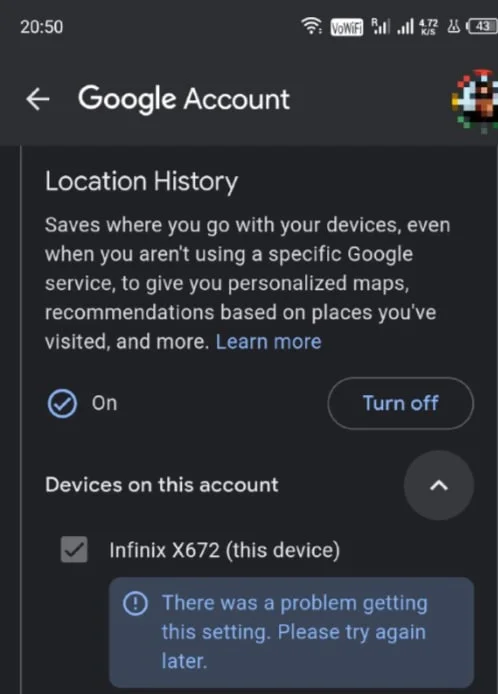The image size is (498, 694).
Task: Tap the VoWiFi status indicator
Action: click(347, 27)
